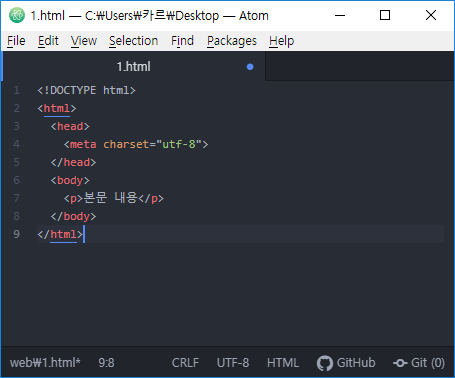Click the </body> closing tag
This screenshot has width=455, height=378.
click(x=73, y=216)
